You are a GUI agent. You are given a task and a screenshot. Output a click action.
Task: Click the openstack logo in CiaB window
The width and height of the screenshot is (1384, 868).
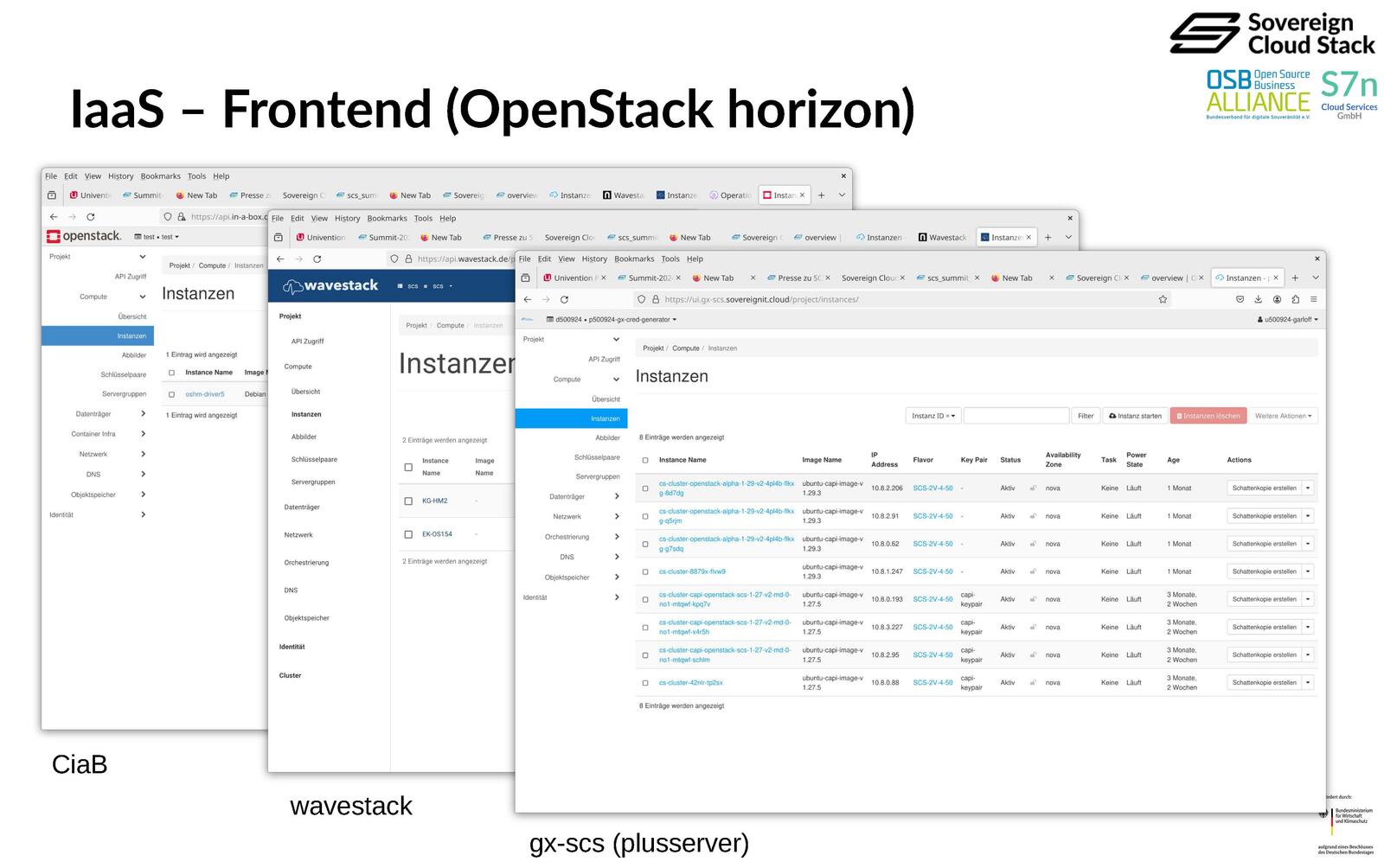pos(84,236)
